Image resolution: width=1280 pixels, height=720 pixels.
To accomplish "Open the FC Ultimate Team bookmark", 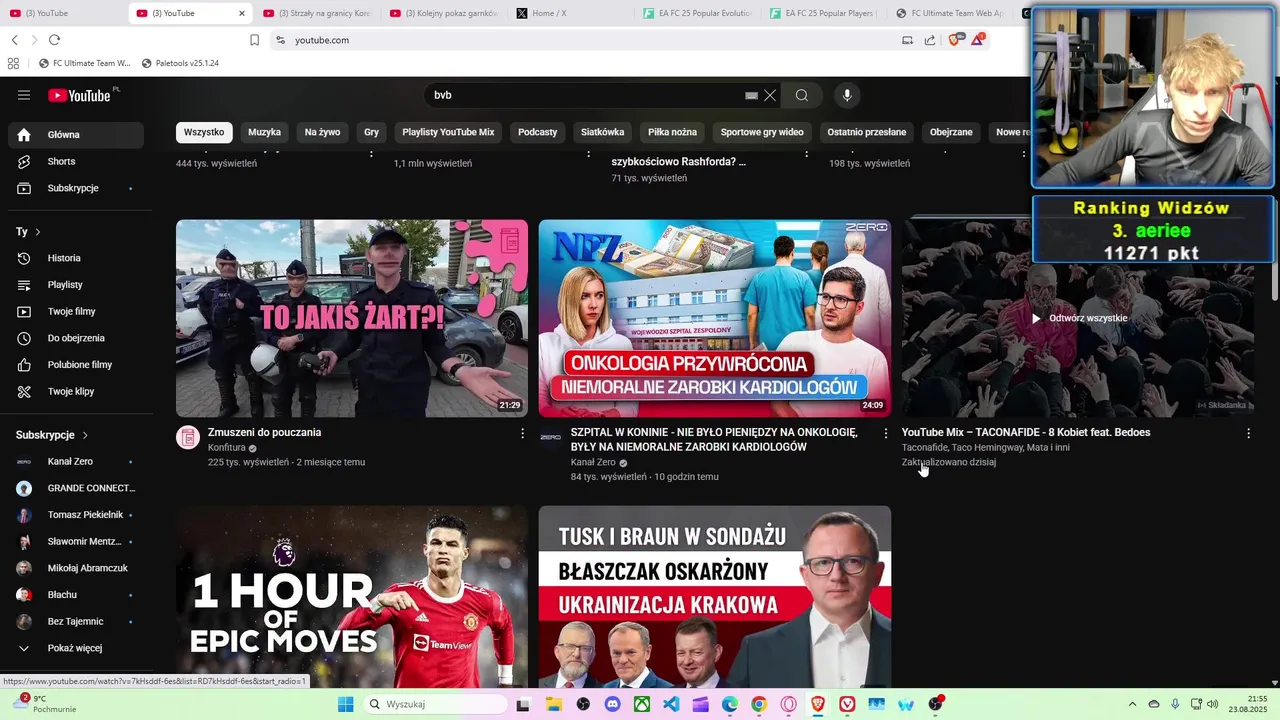I will 84,63.
